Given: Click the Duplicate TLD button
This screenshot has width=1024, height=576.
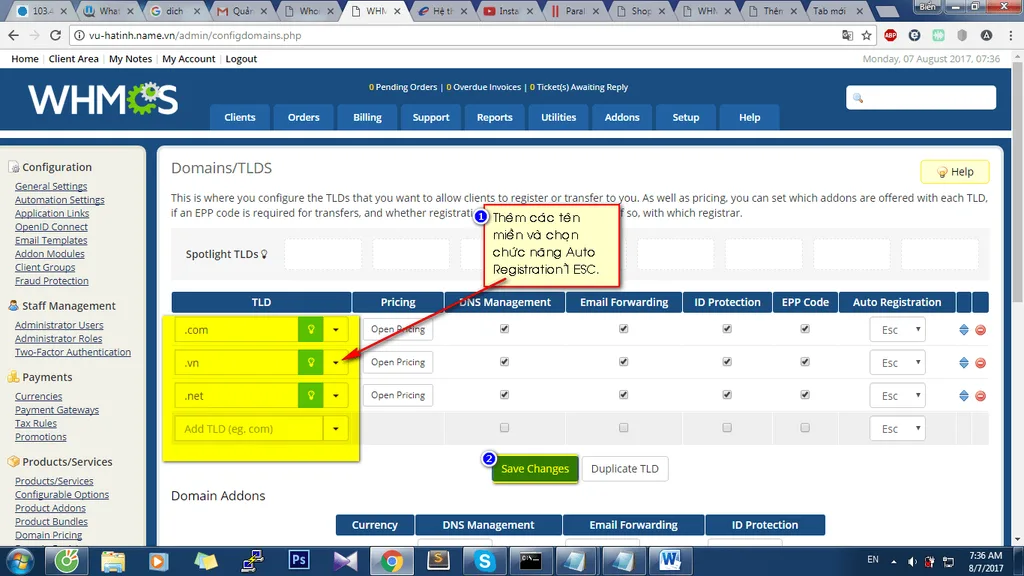Looking at the screenshot, I should point(624,469).
